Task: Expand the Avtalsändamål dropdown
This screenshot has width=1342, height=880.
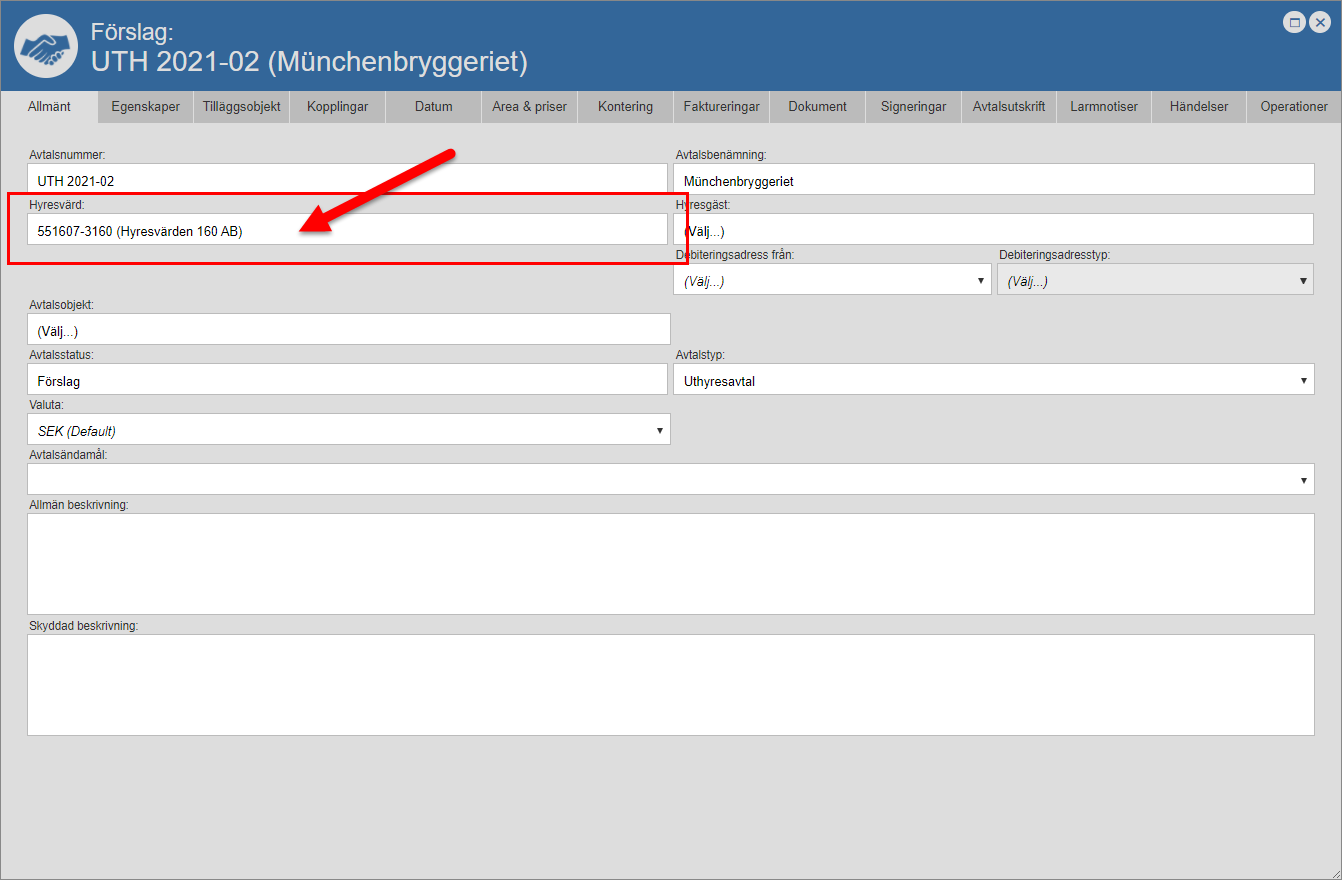Action: coord(670,480)
